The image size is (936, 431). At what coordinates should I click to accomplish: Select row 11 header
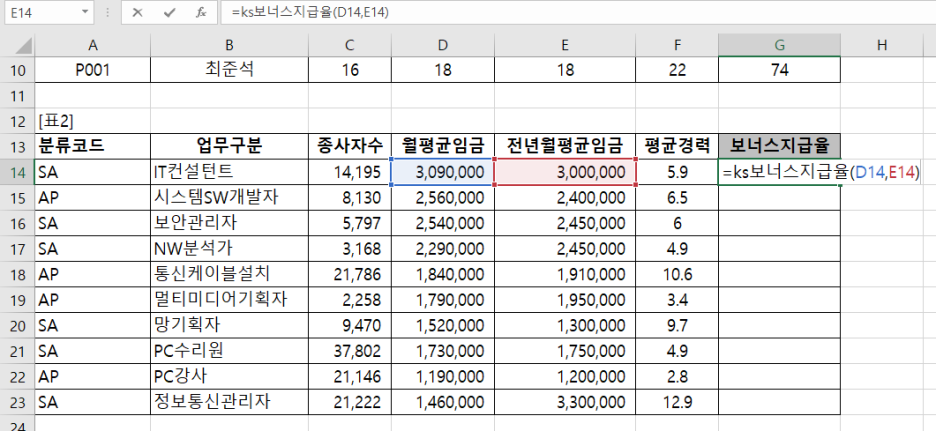[17, 96]
